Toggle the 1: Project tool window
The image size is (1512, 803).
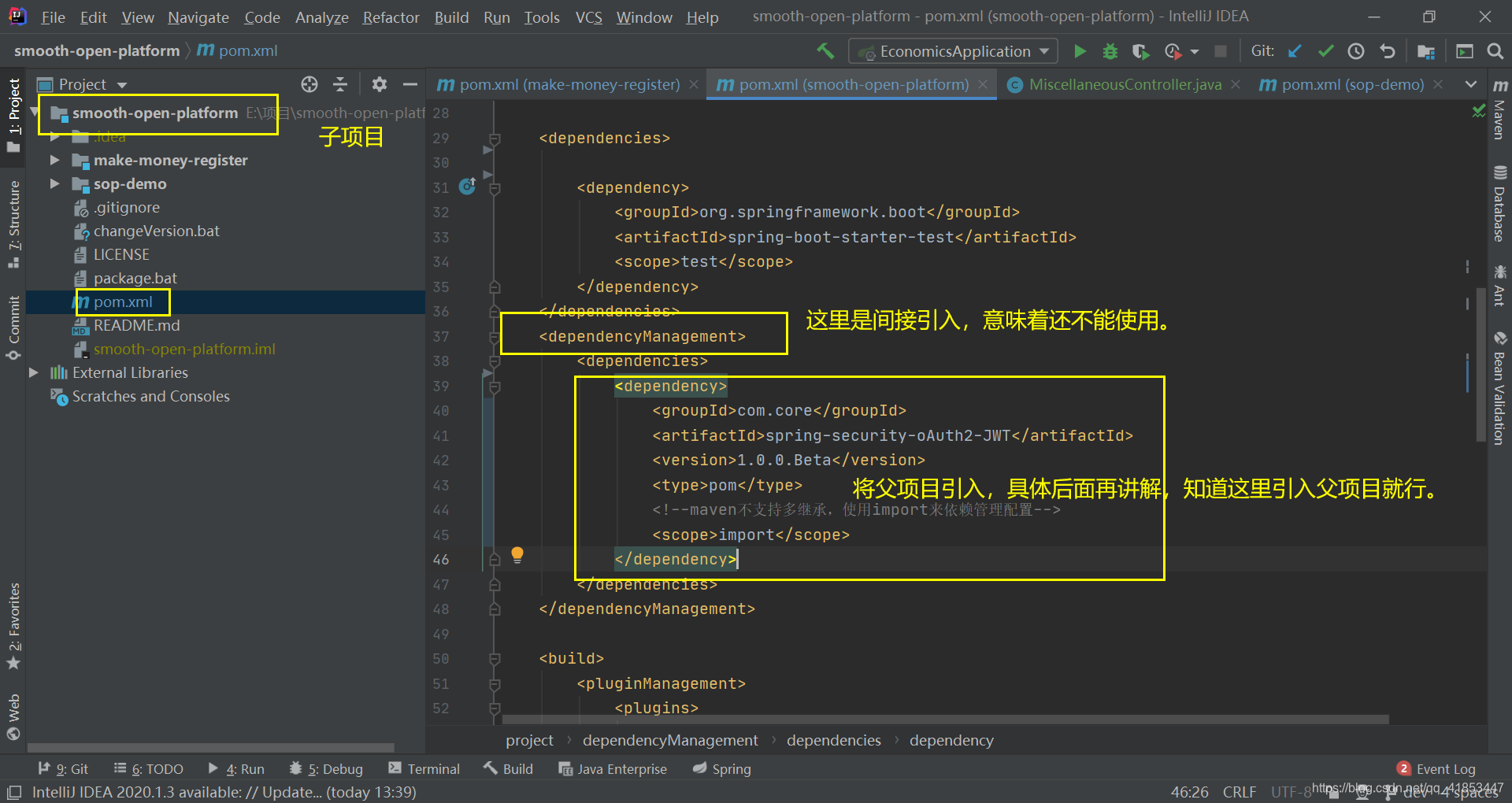13,116
